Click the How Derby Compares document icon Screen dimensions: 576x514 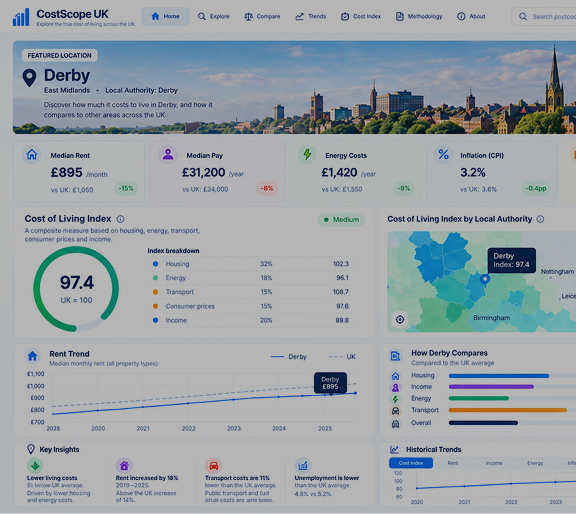[x=395, y=356]
